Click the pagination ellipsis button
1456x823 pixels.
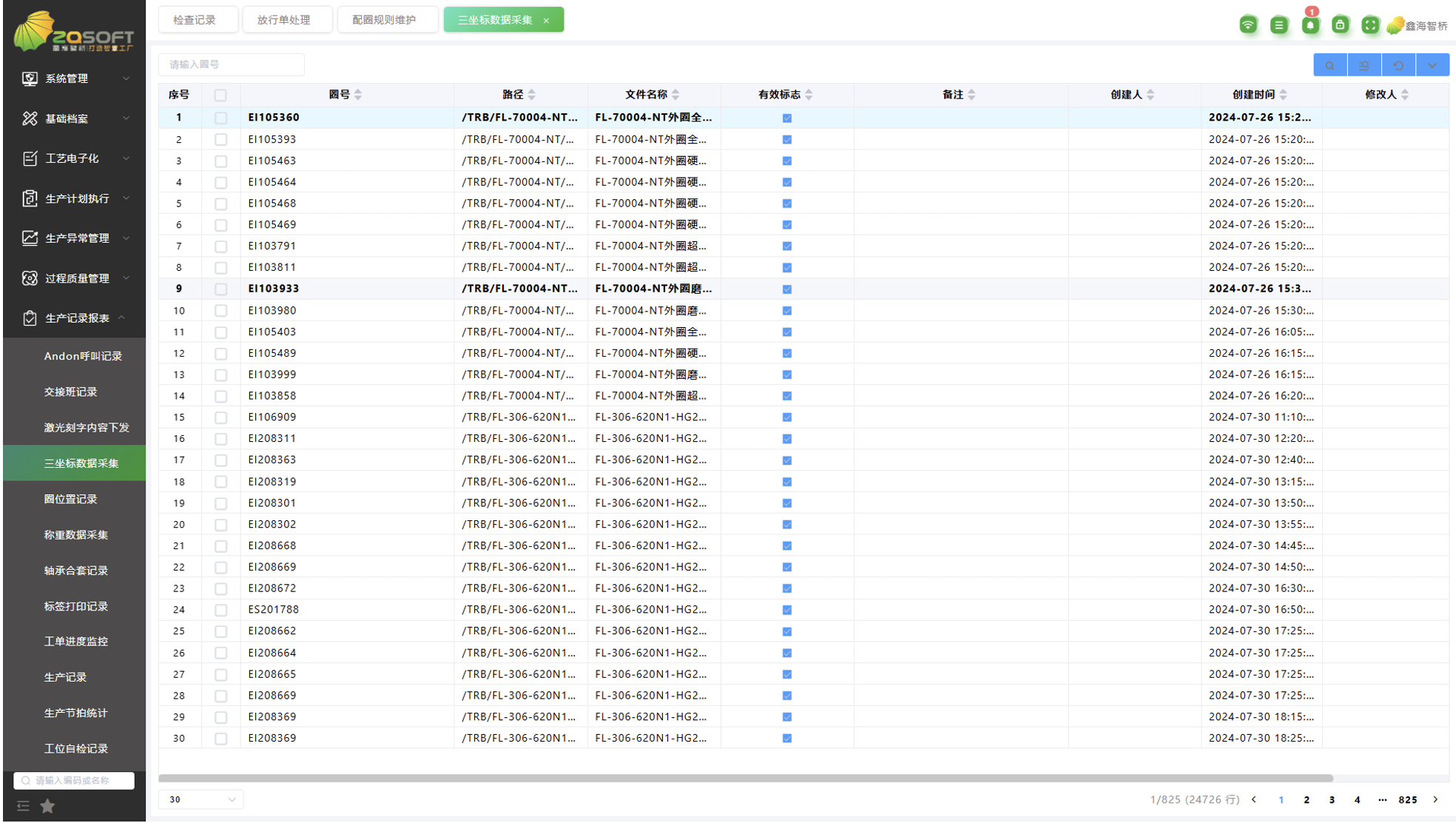click(x=1382, y=800)
